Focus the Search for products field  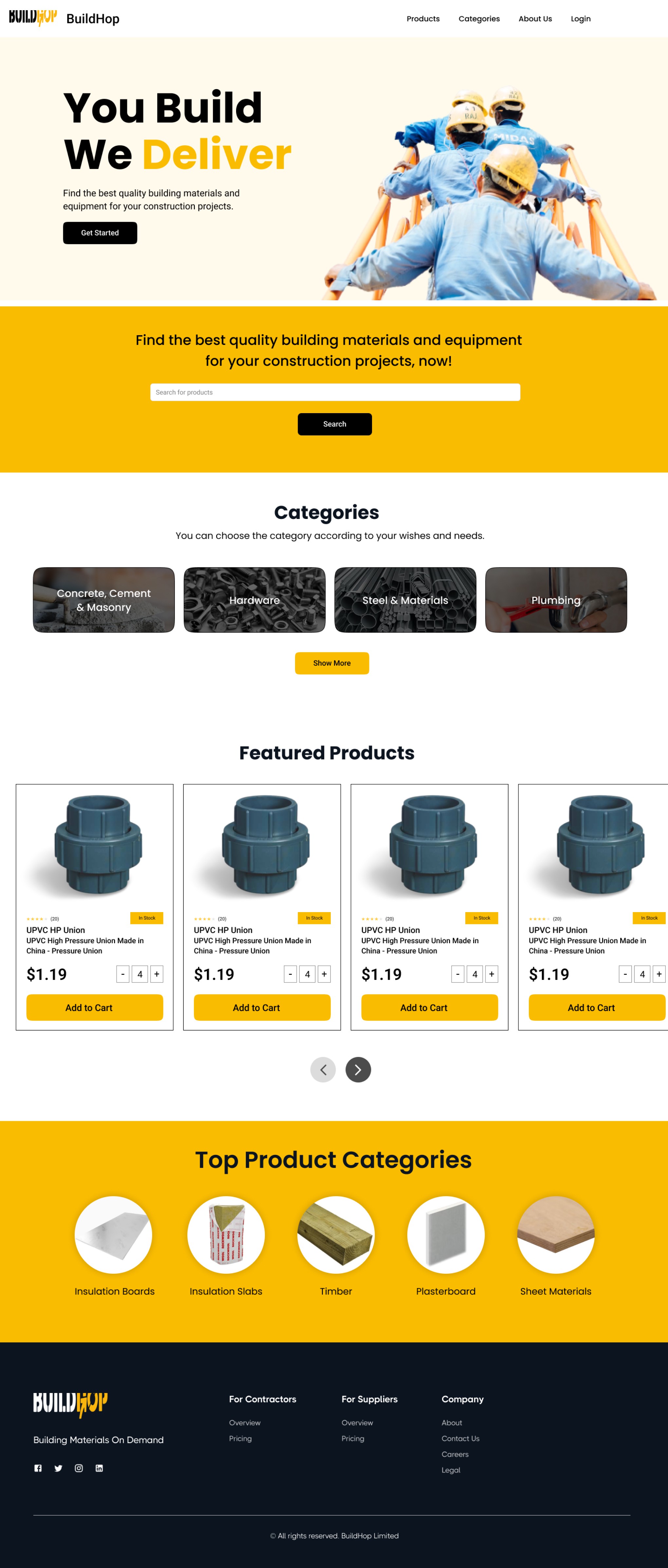[335, 392]
